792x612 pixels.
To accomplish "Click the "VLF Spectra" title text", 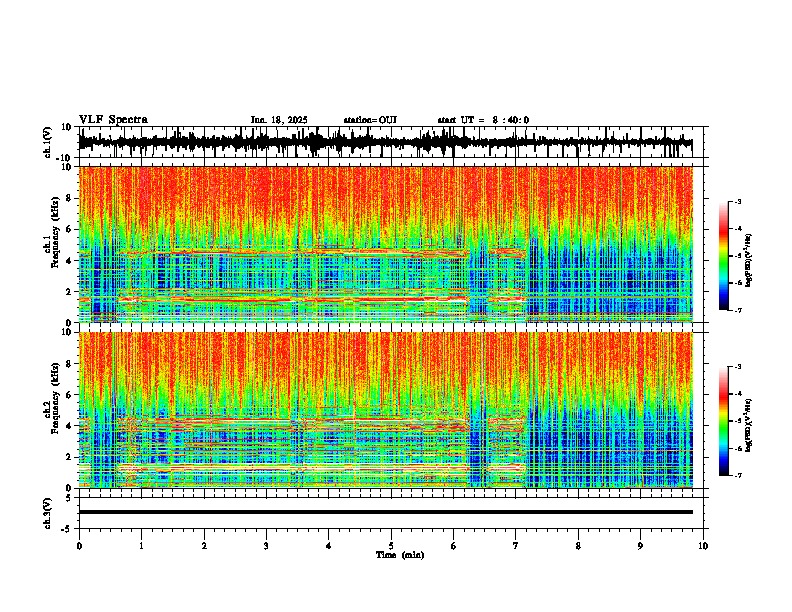I will [113, 120].
